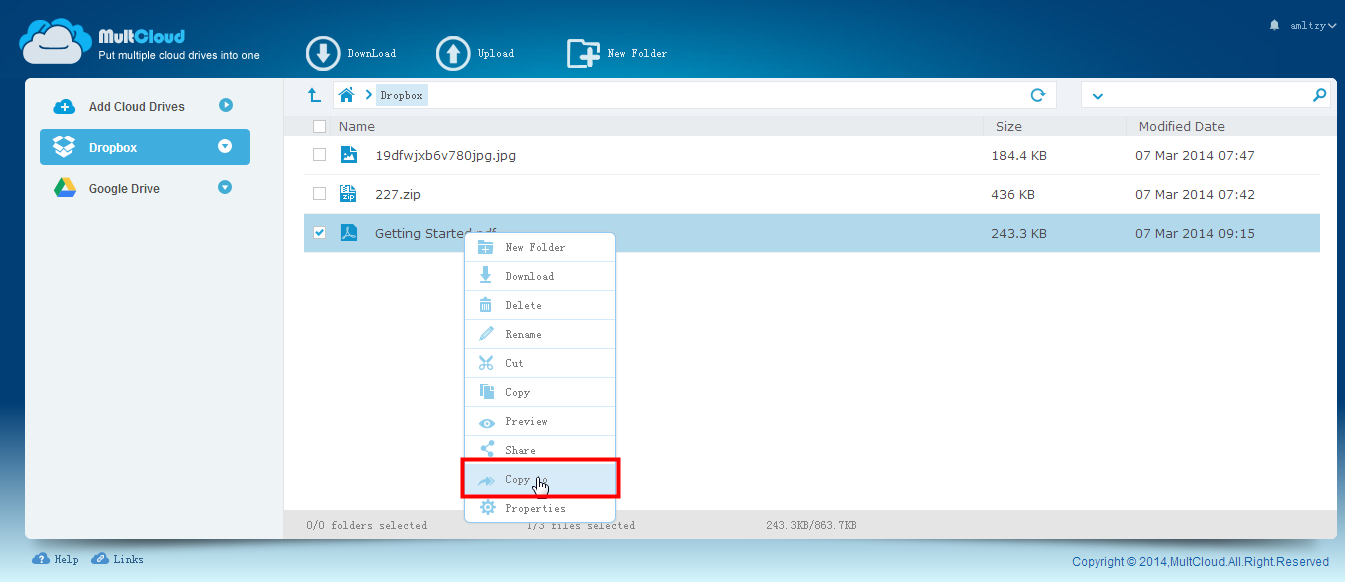Choose Properties from the context menu
1345x582 pixels.
(540, 508)
